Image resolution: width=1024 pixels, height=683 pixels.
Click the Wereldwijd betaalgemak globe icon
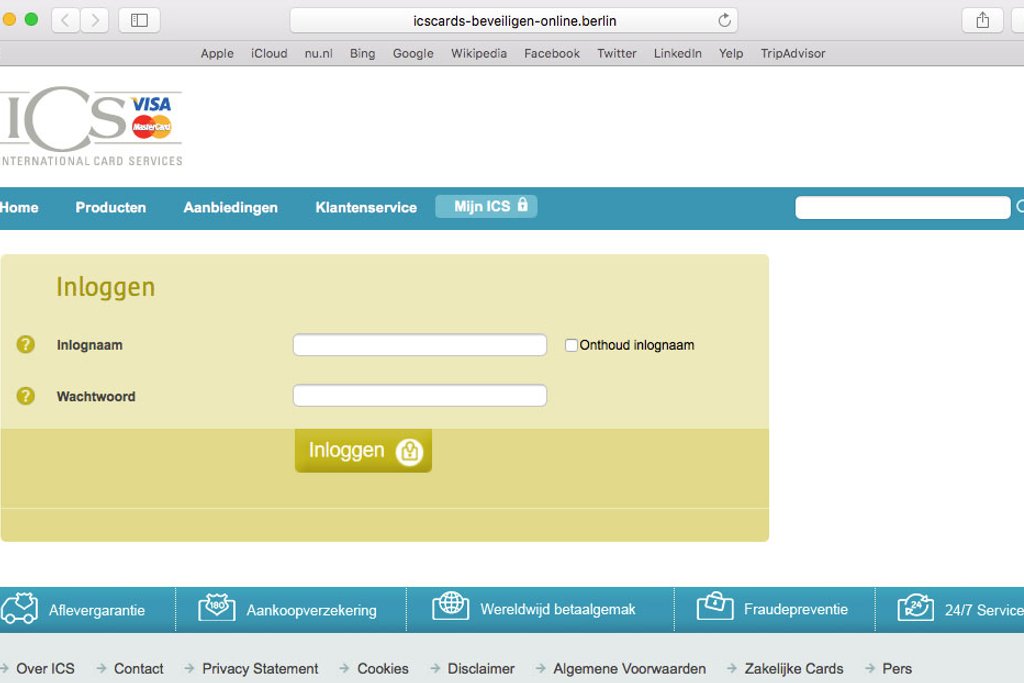(451, 607)
